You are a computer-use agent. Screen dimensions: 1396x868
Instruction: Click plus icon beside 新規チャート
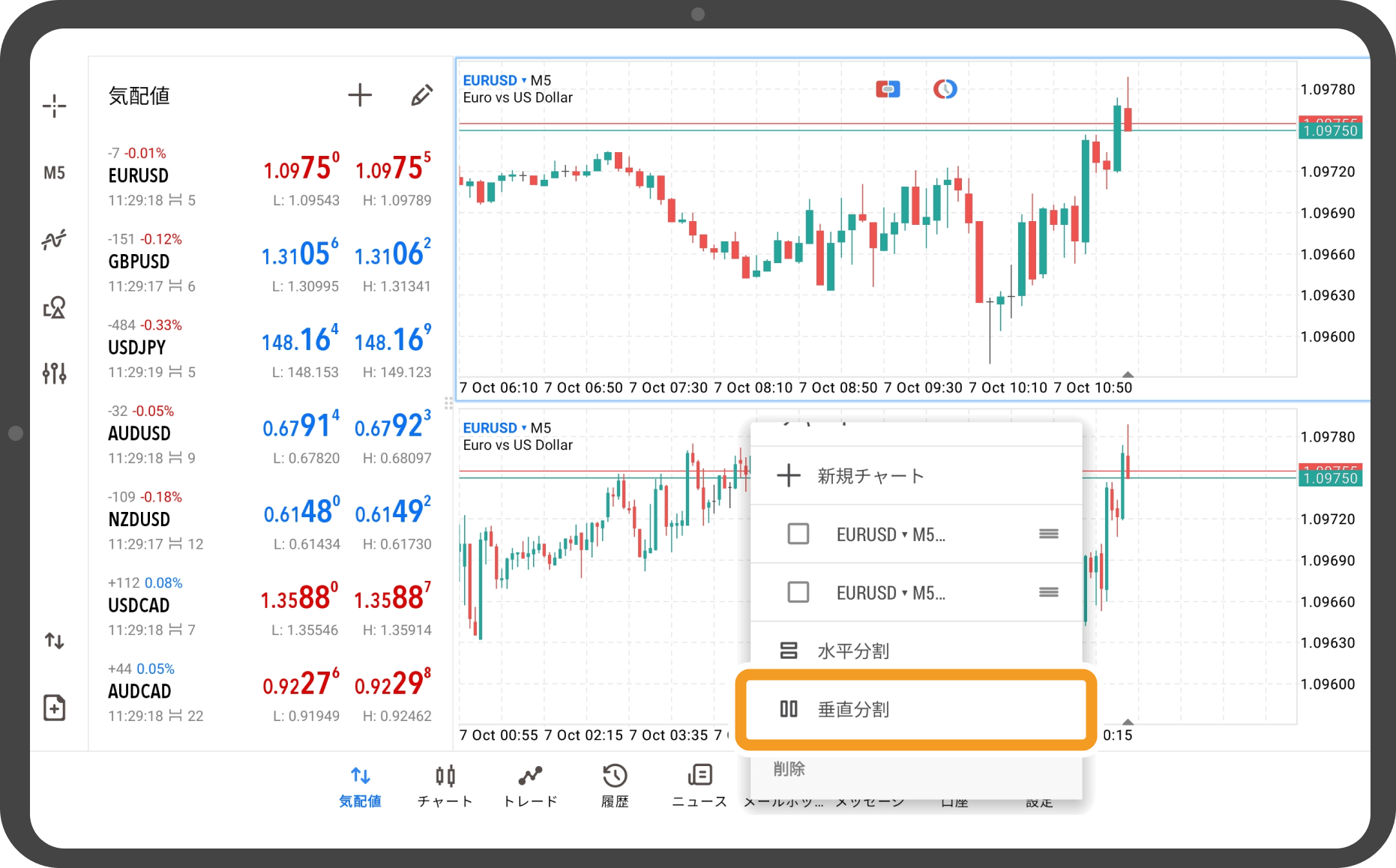(789, 476)
